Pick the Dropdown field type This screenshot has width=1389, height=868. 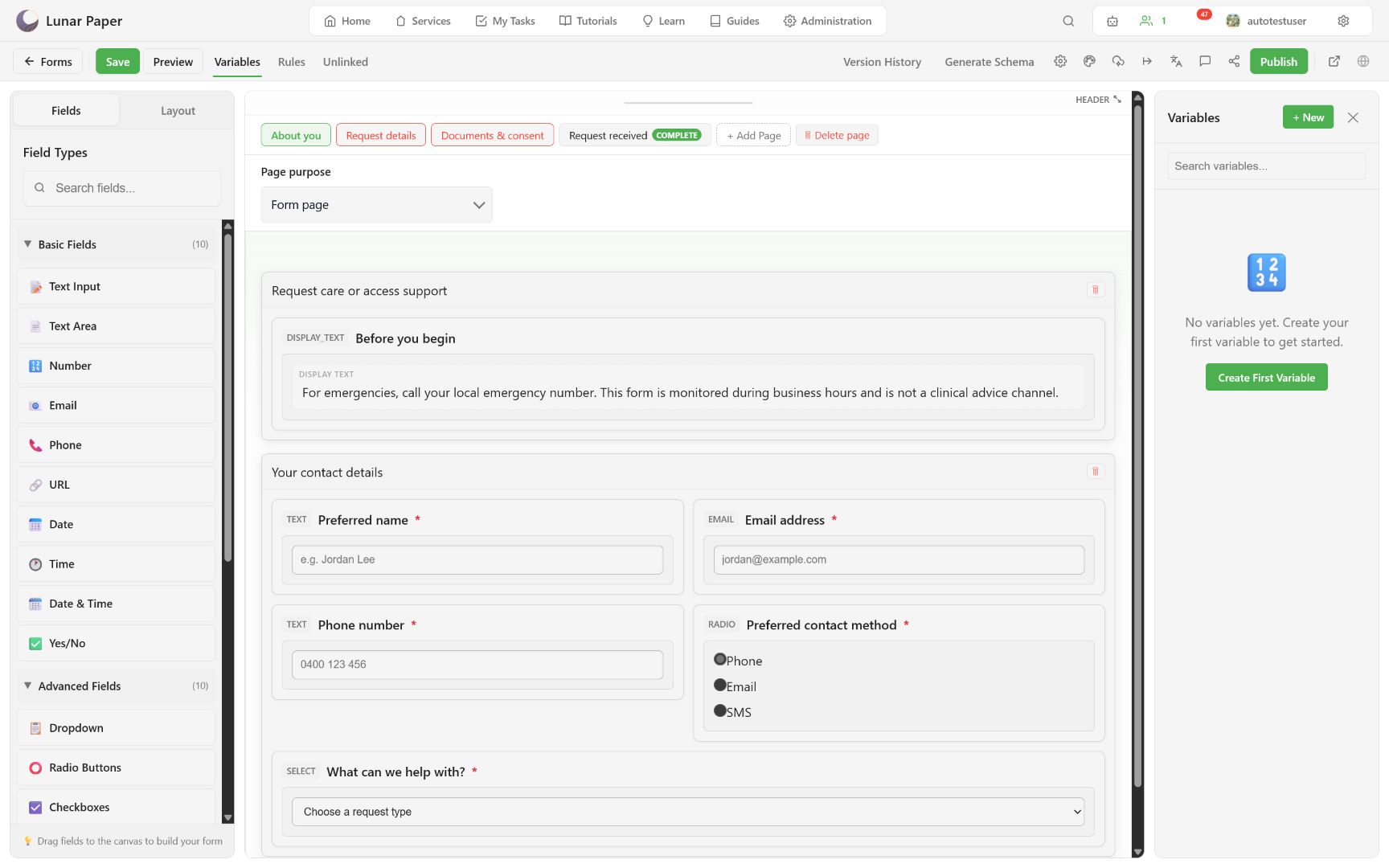click(116, 728)
